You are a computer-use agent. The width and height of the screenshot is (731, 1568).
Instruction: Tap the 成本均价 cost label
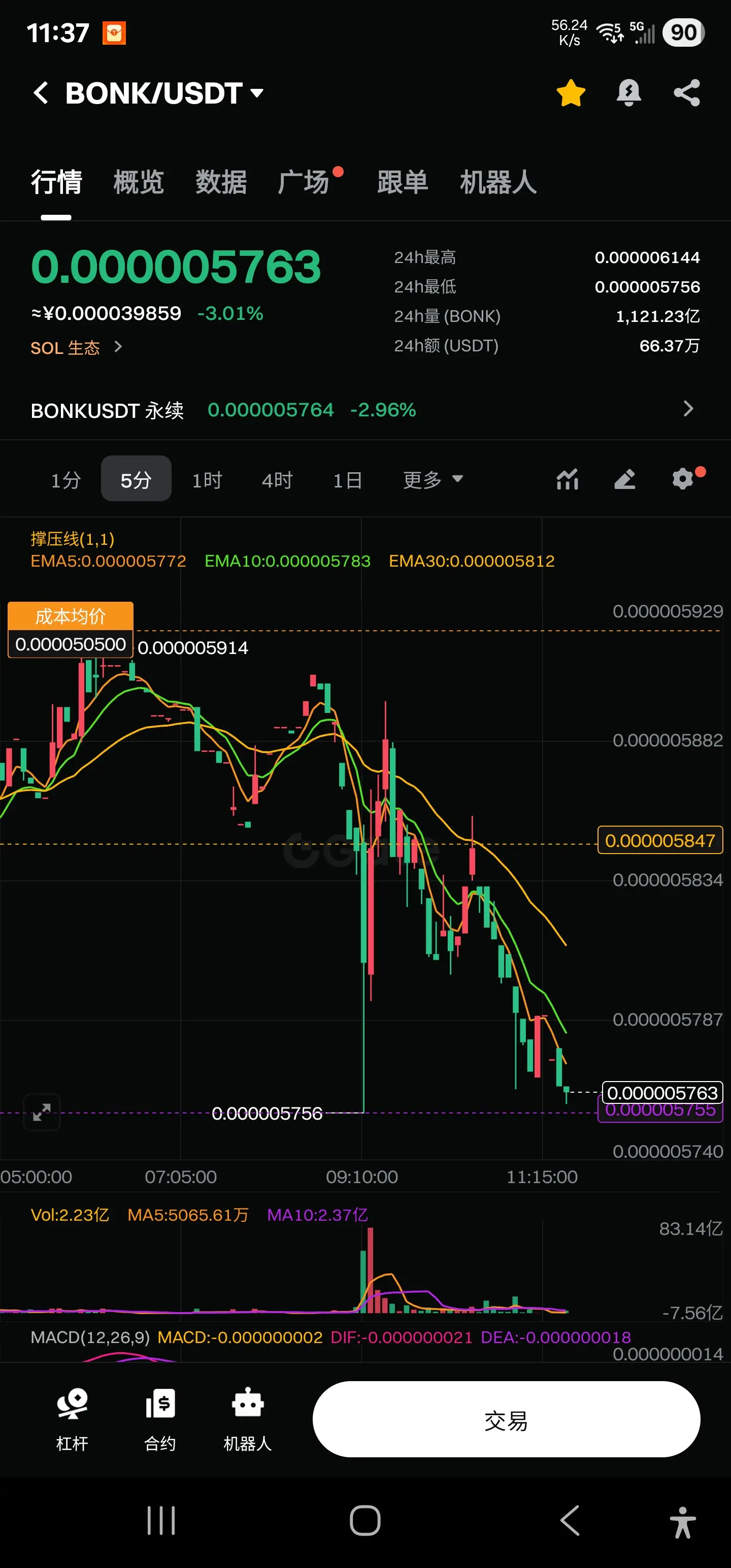point(70,616)
